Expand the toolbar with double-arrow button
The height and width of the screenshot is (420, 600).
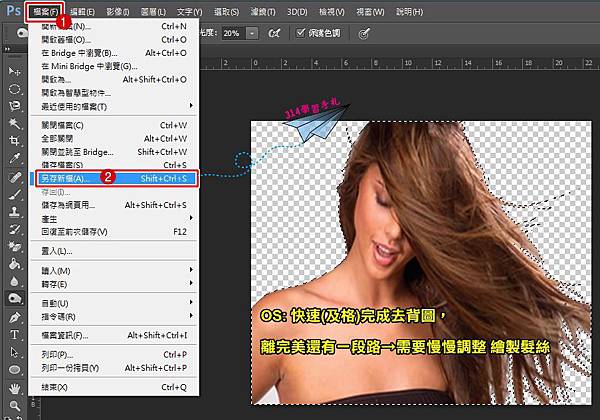pos(7,49)
